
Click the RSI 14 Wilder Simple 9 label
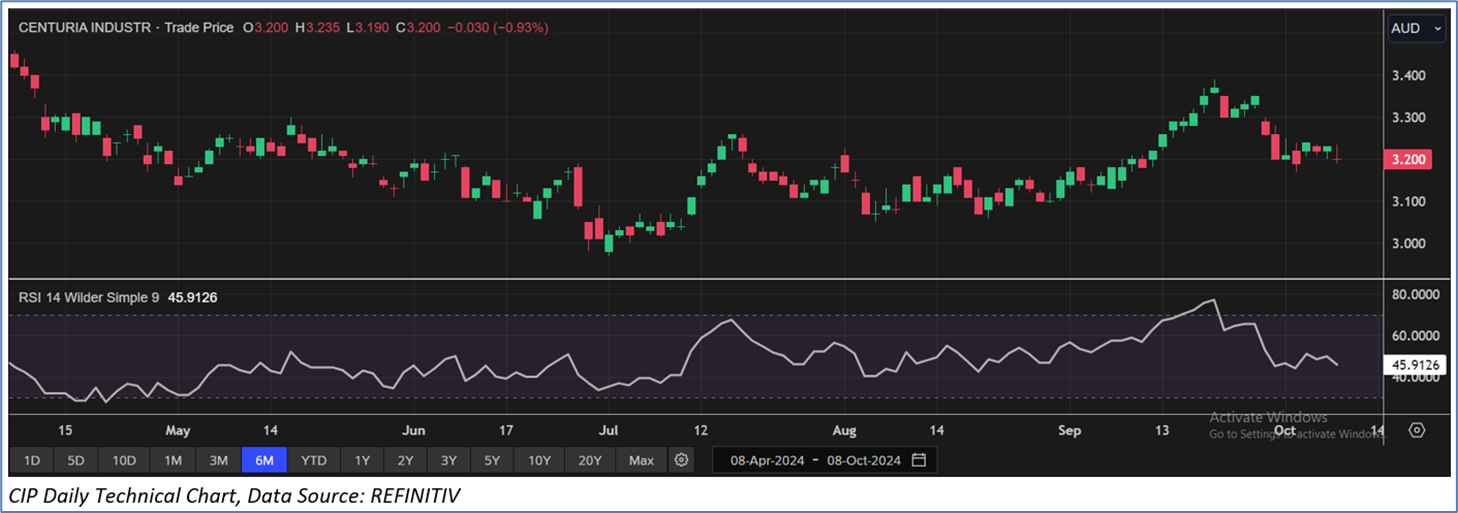click(x=88, y=297)
